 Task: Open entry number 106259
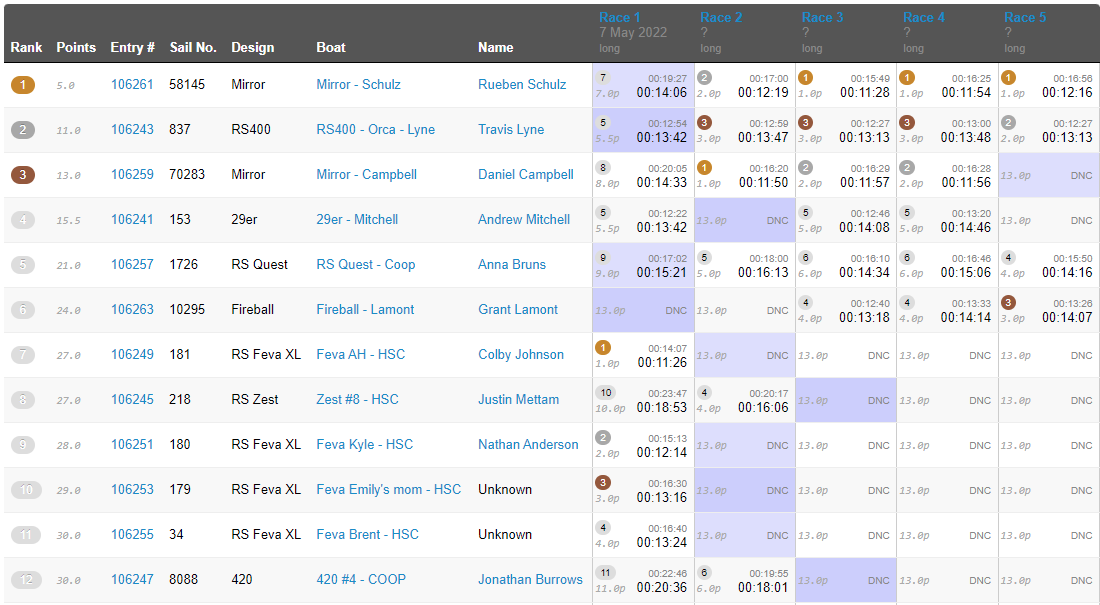pos(132,174)
